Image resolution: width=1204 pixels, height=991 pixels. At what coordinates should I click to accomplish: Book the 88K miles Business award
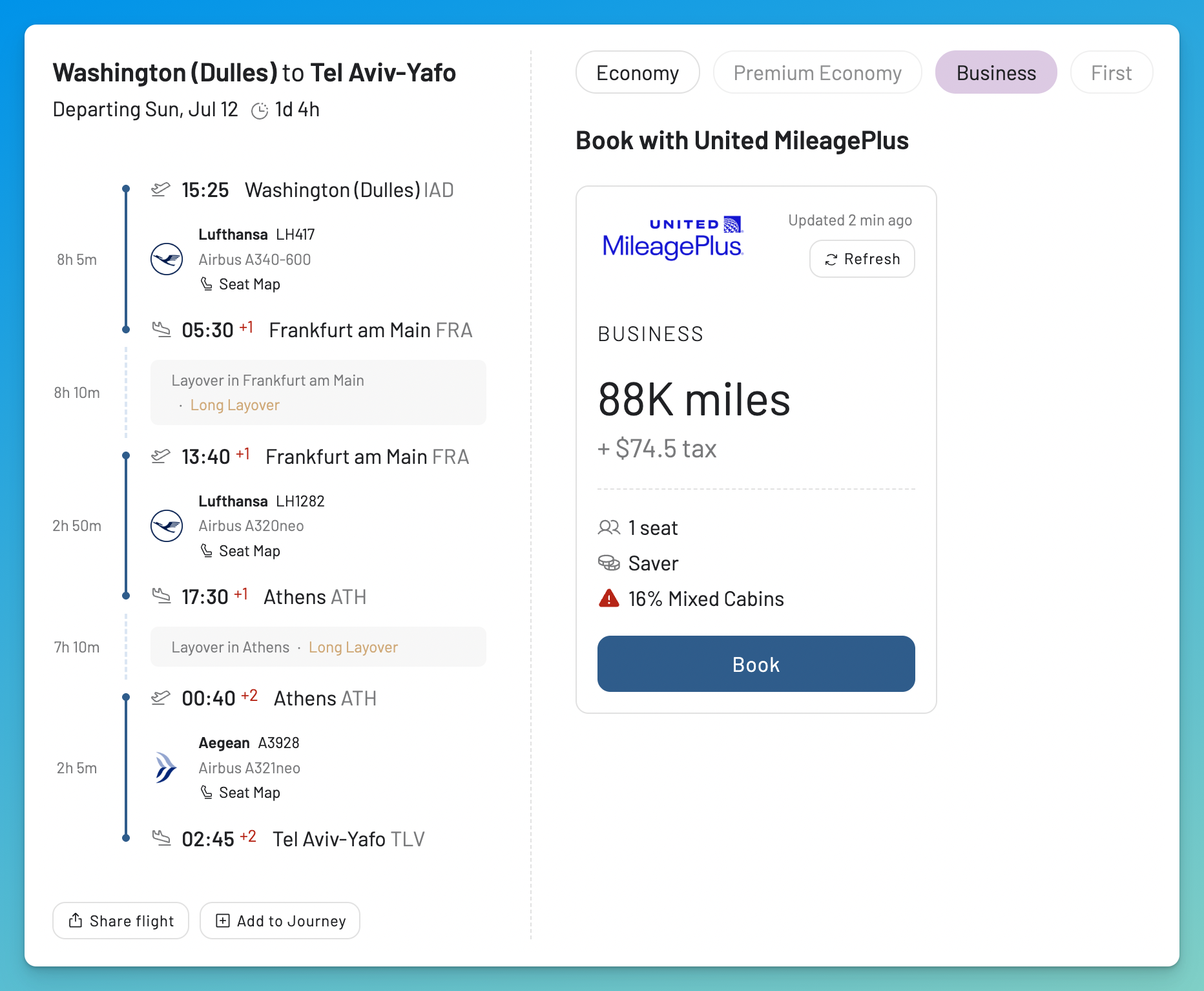[756, 664]
